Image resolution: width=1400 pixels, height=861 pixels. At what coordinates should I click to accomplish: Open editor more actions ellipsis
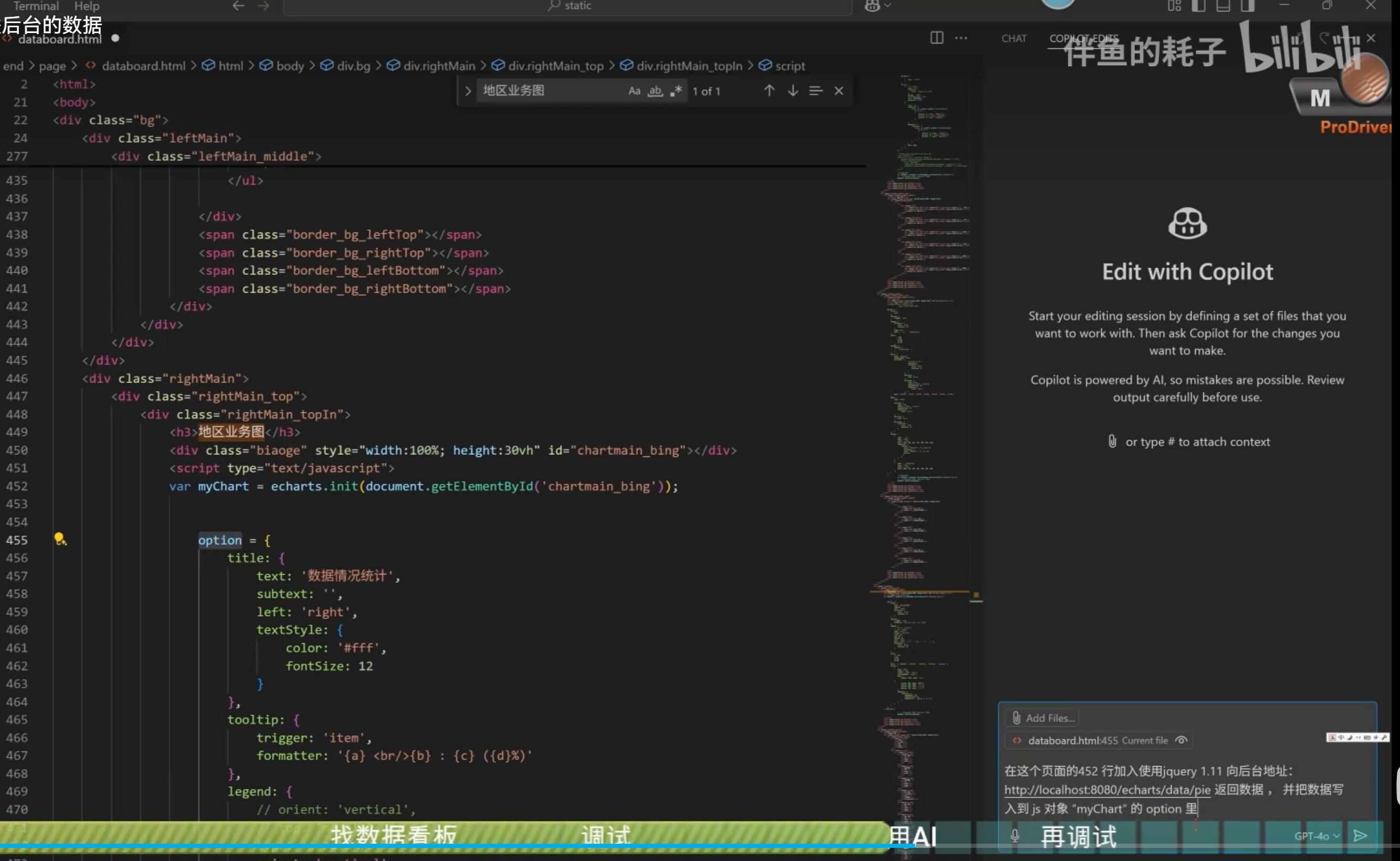point(961,38)
